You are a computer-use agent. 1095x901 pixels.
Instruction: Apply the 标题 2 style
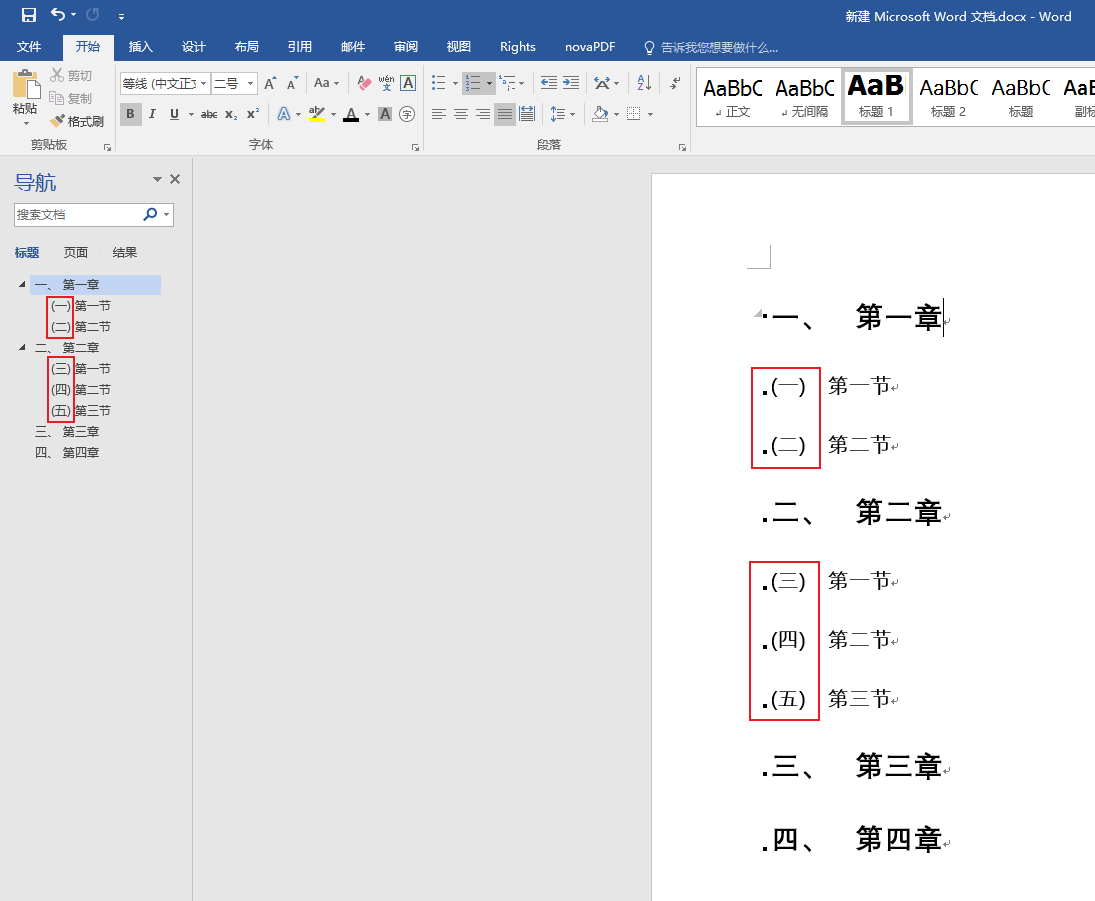[948, 97]
